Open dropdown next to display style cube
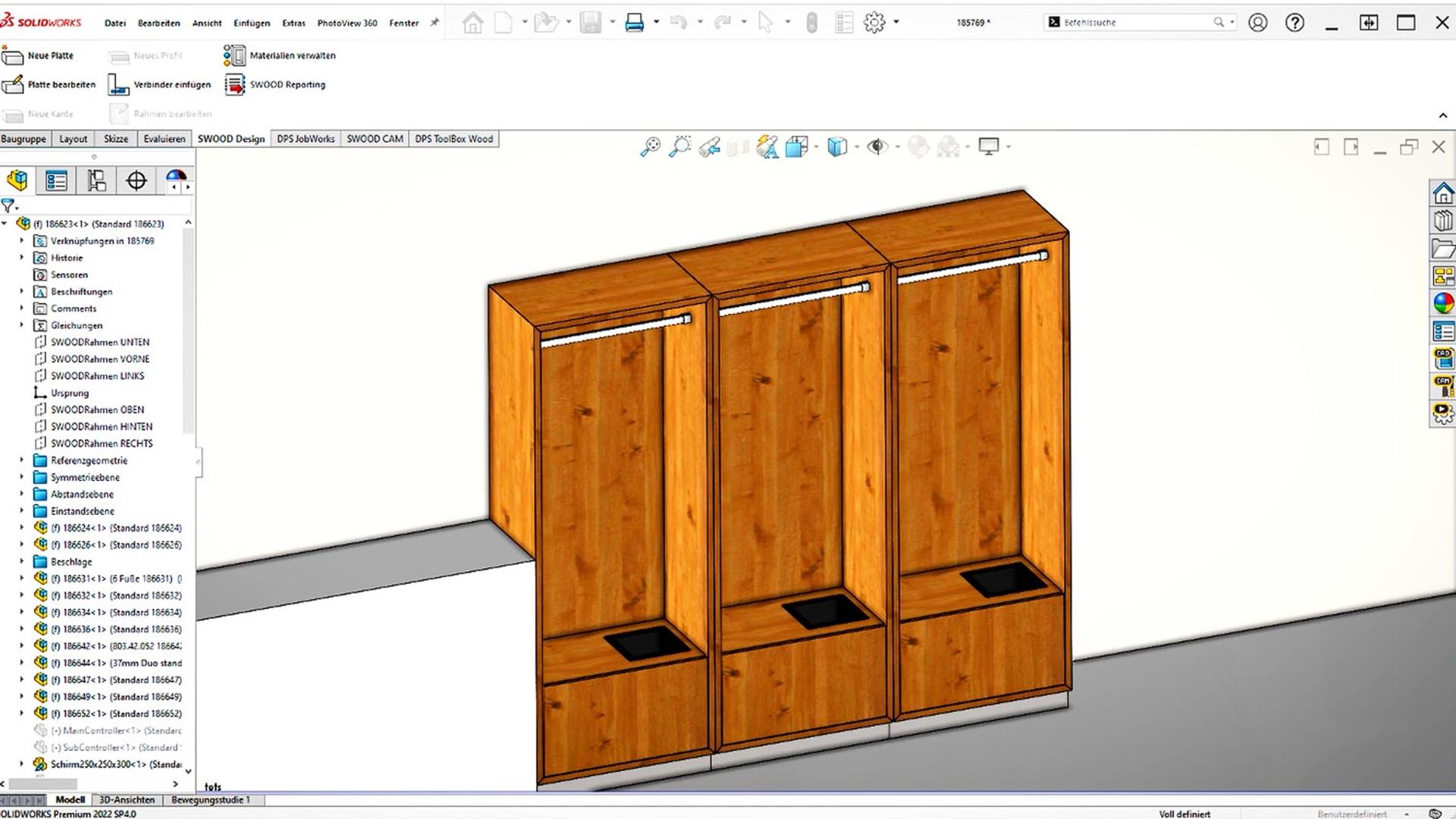 [857, 146]
